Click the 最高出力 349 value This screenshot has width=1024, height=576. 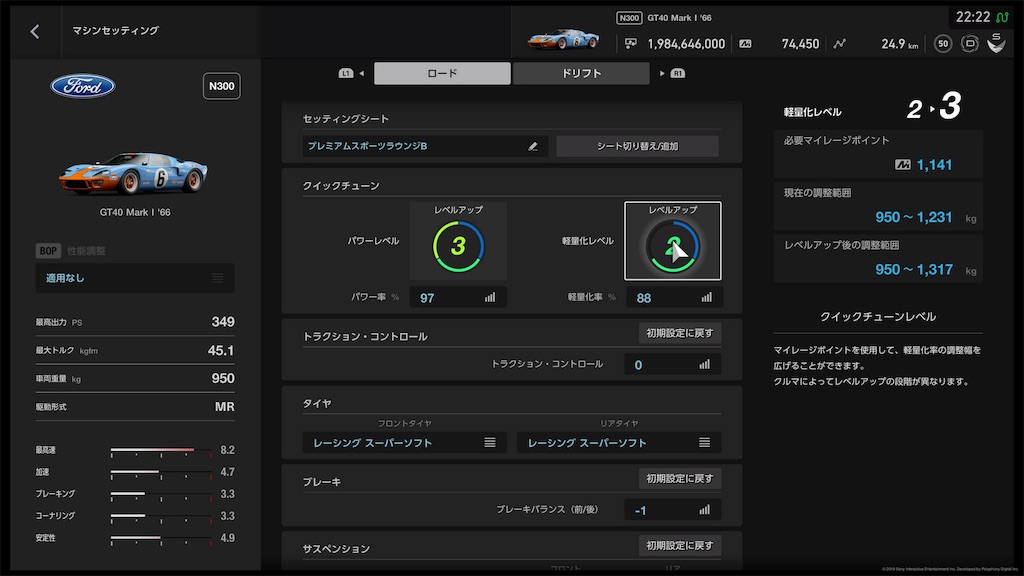tap(223, 322)
